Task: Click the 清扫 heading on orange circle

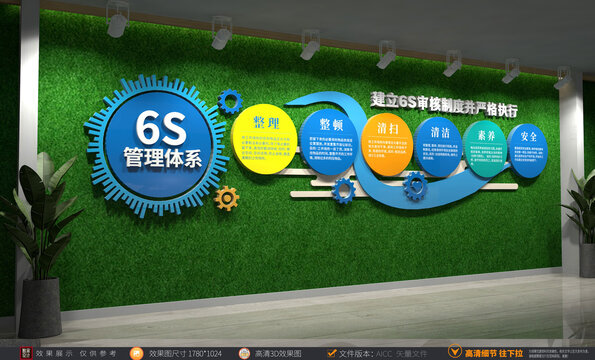Action: click(x=388, y=128)
